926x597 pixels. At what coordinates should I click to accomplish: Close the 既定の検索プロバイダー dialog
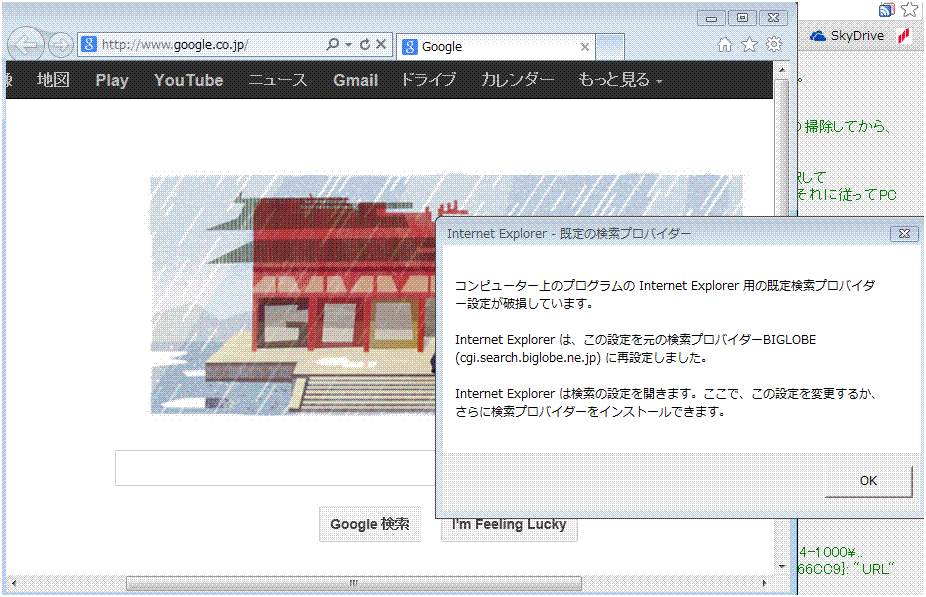point(904,234)
